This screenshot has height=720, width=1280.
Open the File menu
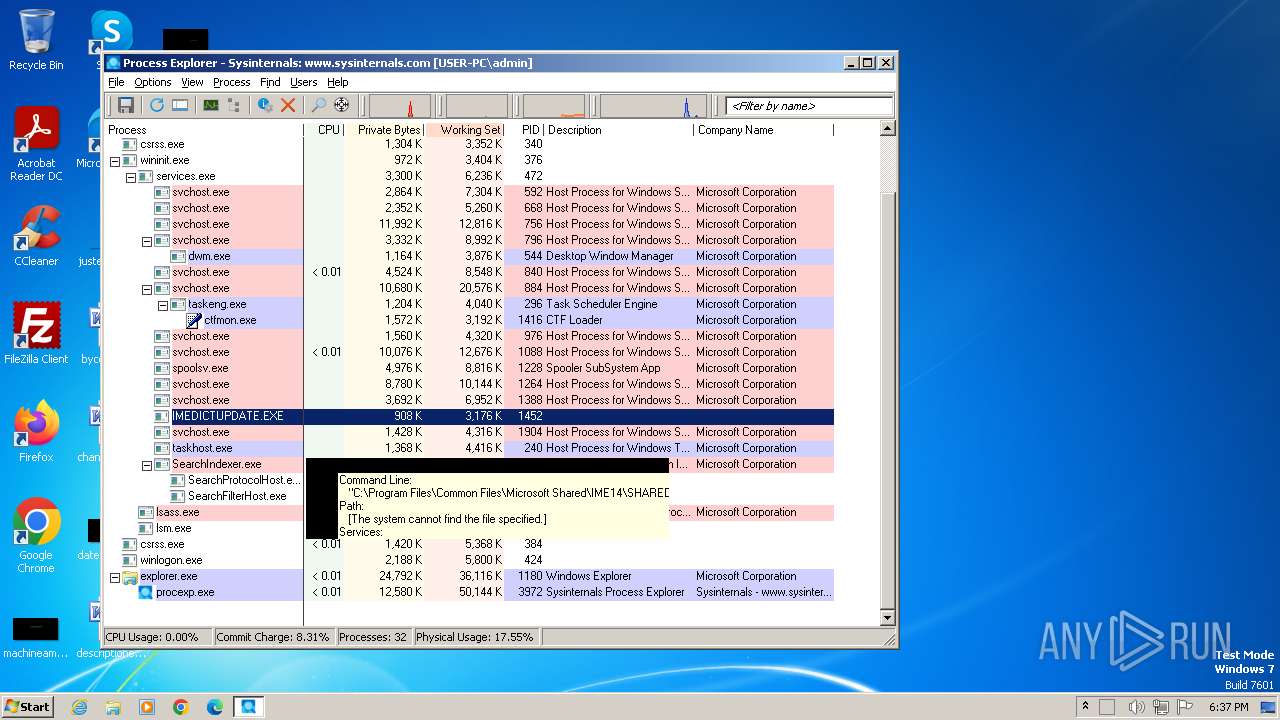point(116,82)
